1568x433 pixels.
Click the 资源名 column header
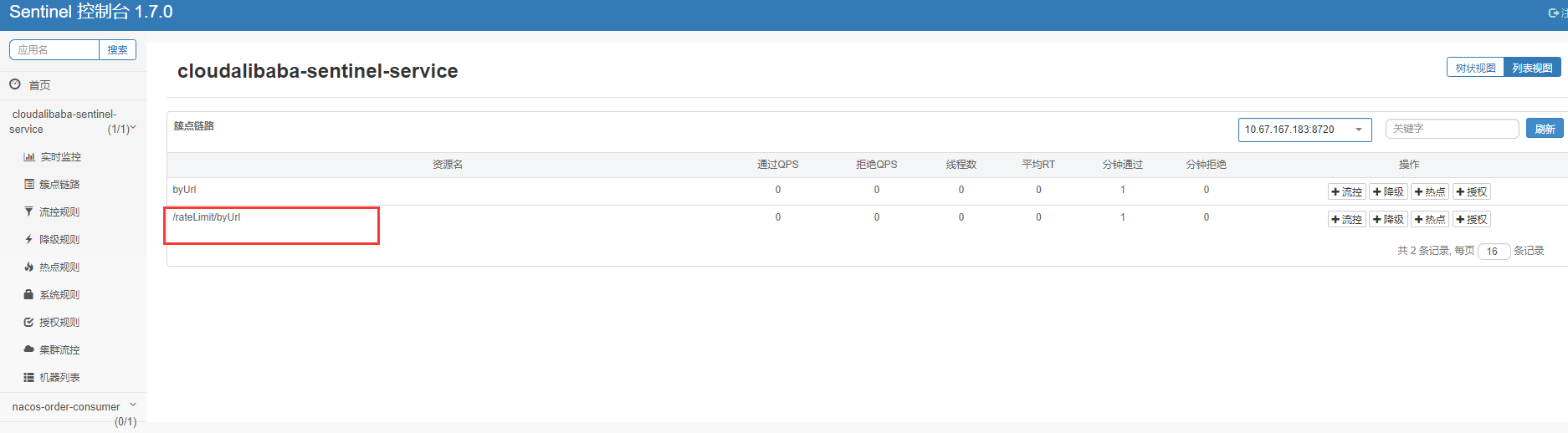pos(448,165)
